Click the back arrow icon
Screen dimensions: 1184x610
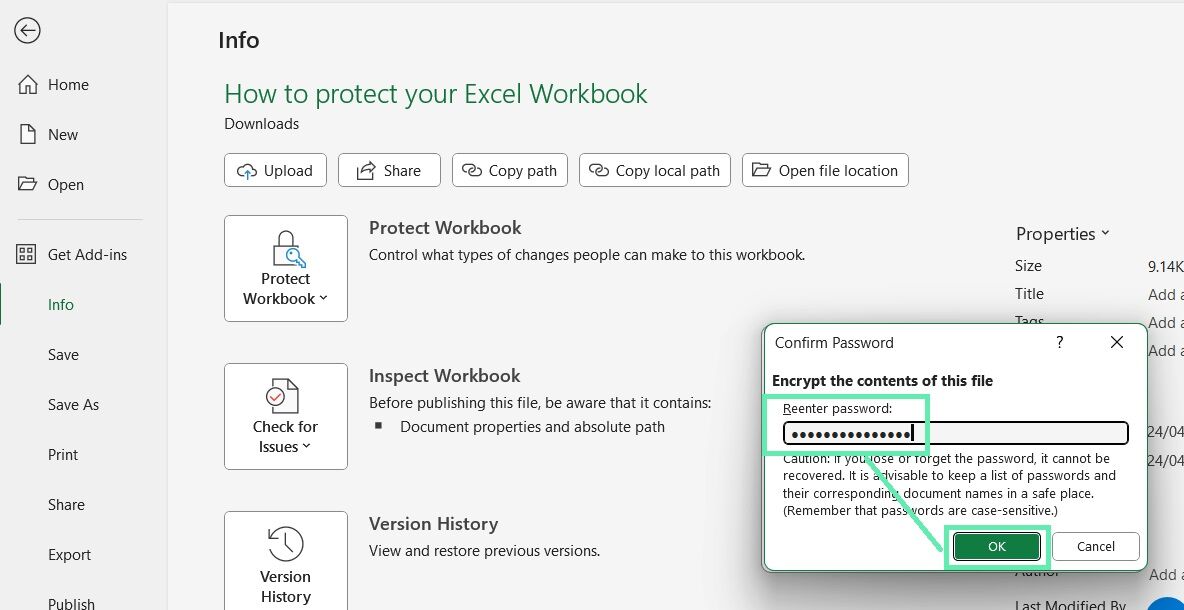[x=27, y=31]
